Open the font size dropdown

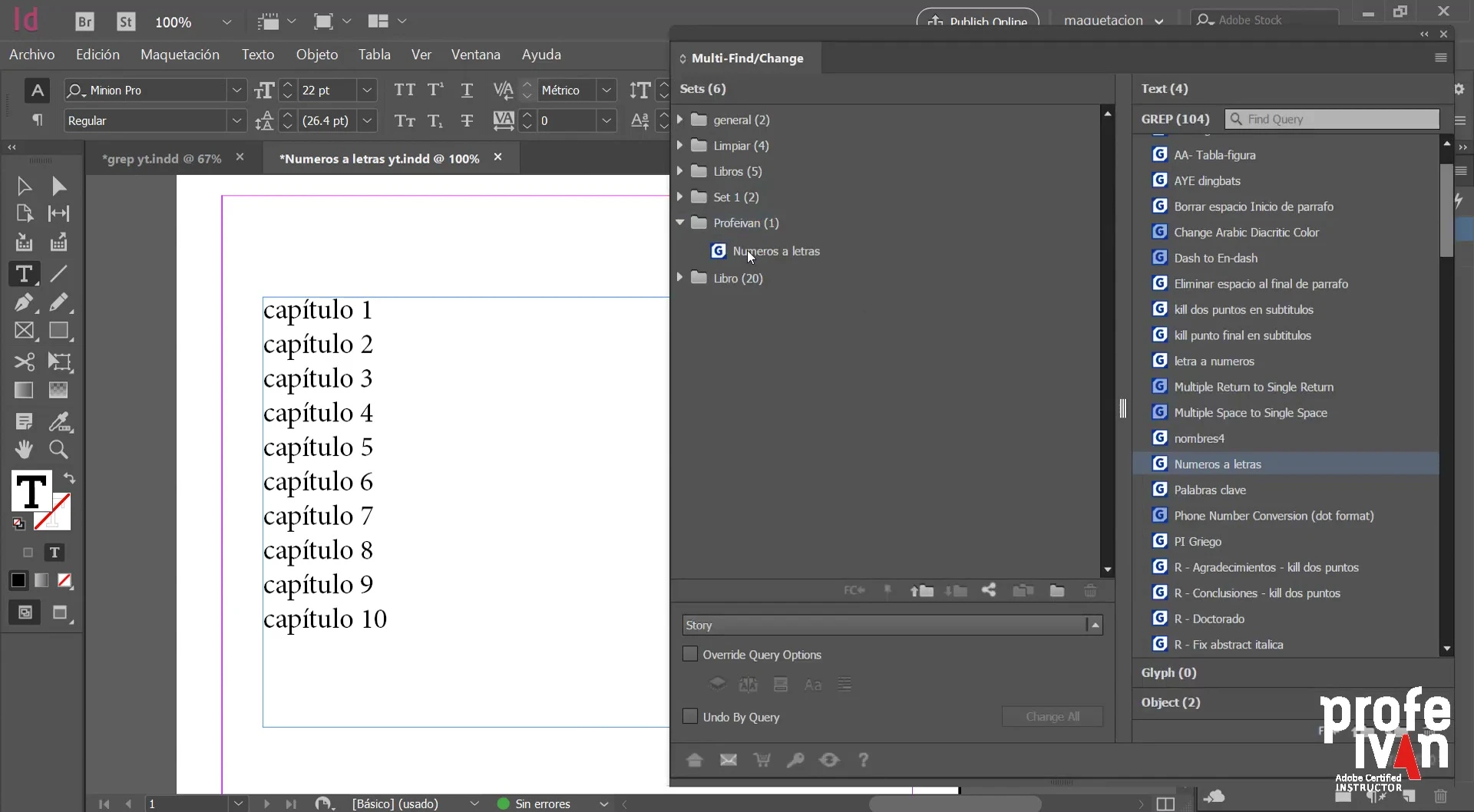click(367, 90)
